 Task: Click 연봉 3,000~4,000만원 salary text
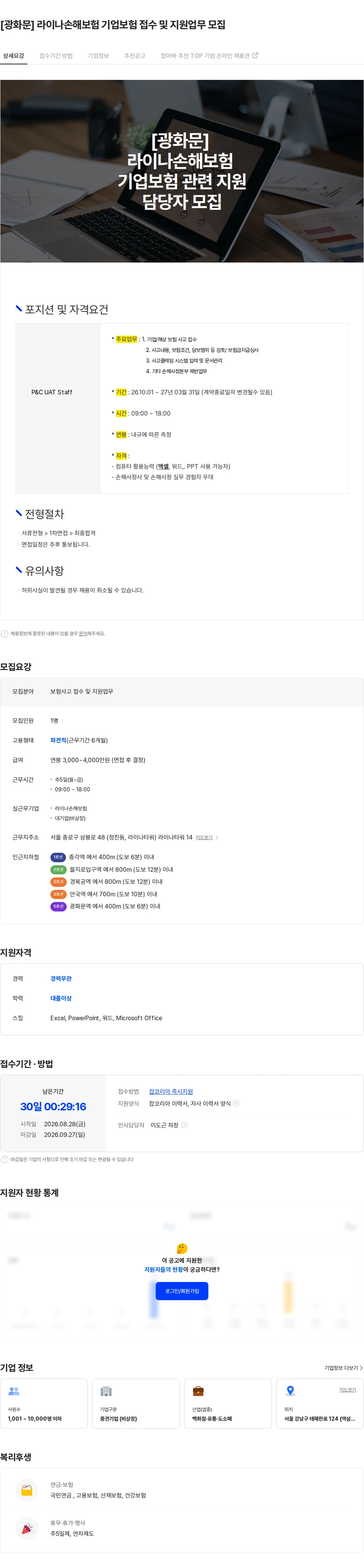(x=97, y=760)
